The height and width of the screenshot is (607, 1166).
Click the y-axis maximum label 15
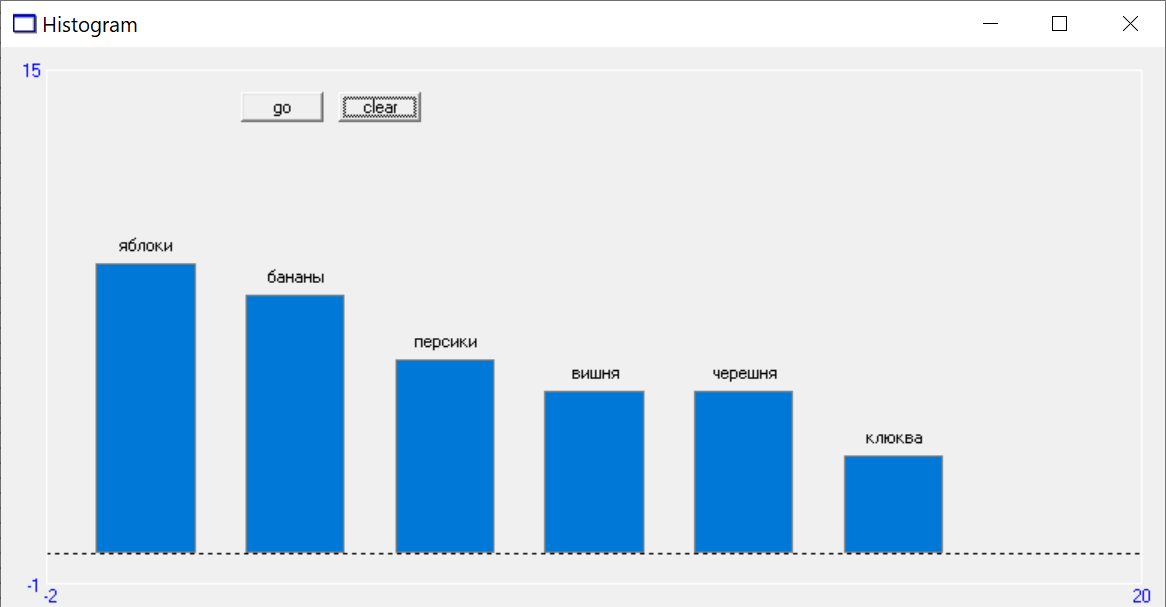coord(32,71)
